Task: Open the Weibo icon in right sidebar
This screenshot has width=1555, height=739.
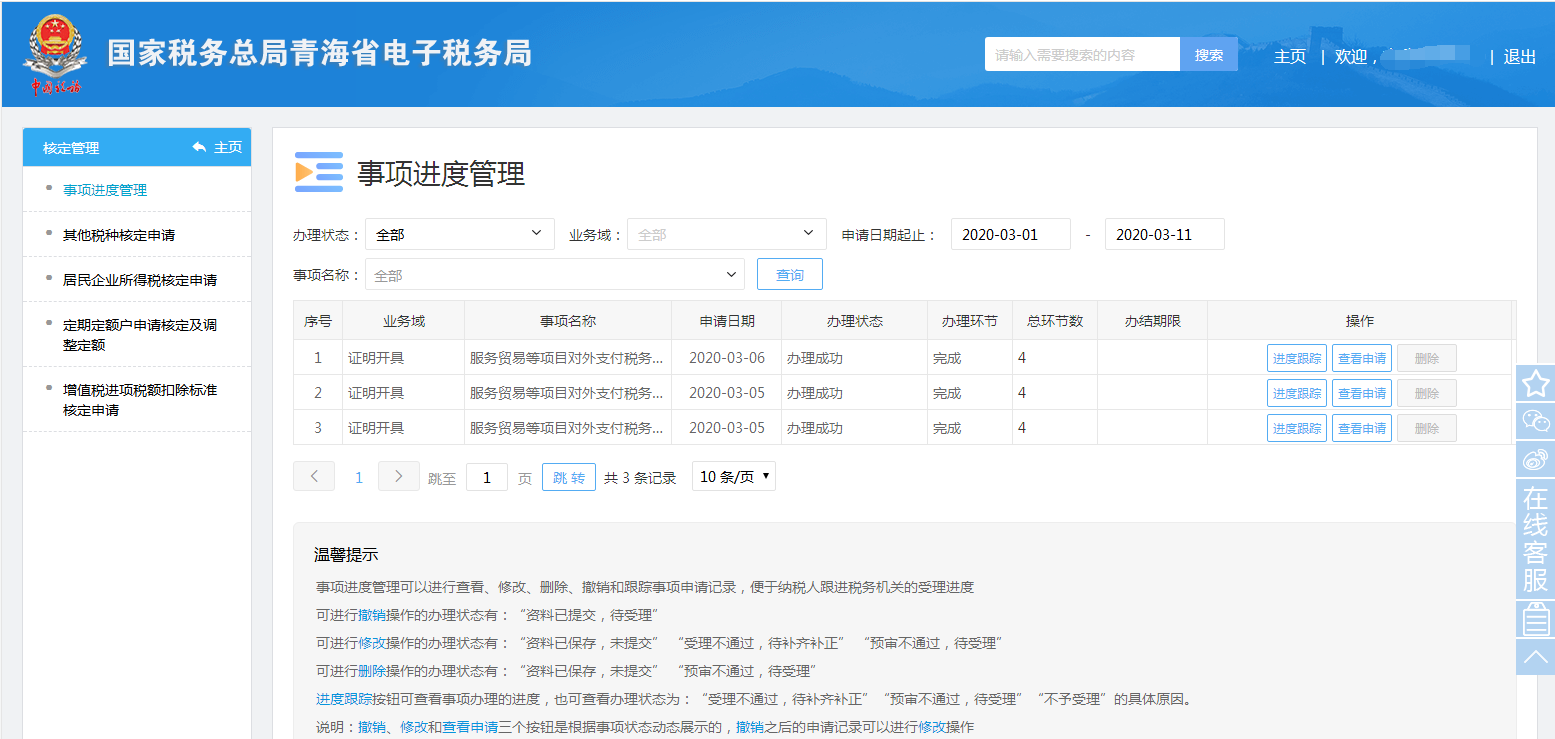Action: click(x=1535, y=460)
